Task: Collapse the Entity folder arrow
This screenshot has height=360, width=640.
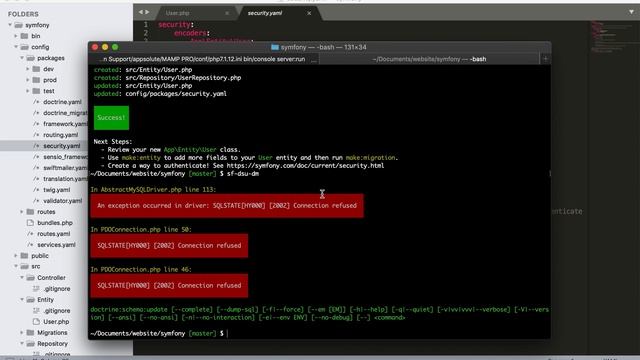Action: [22, 300]
